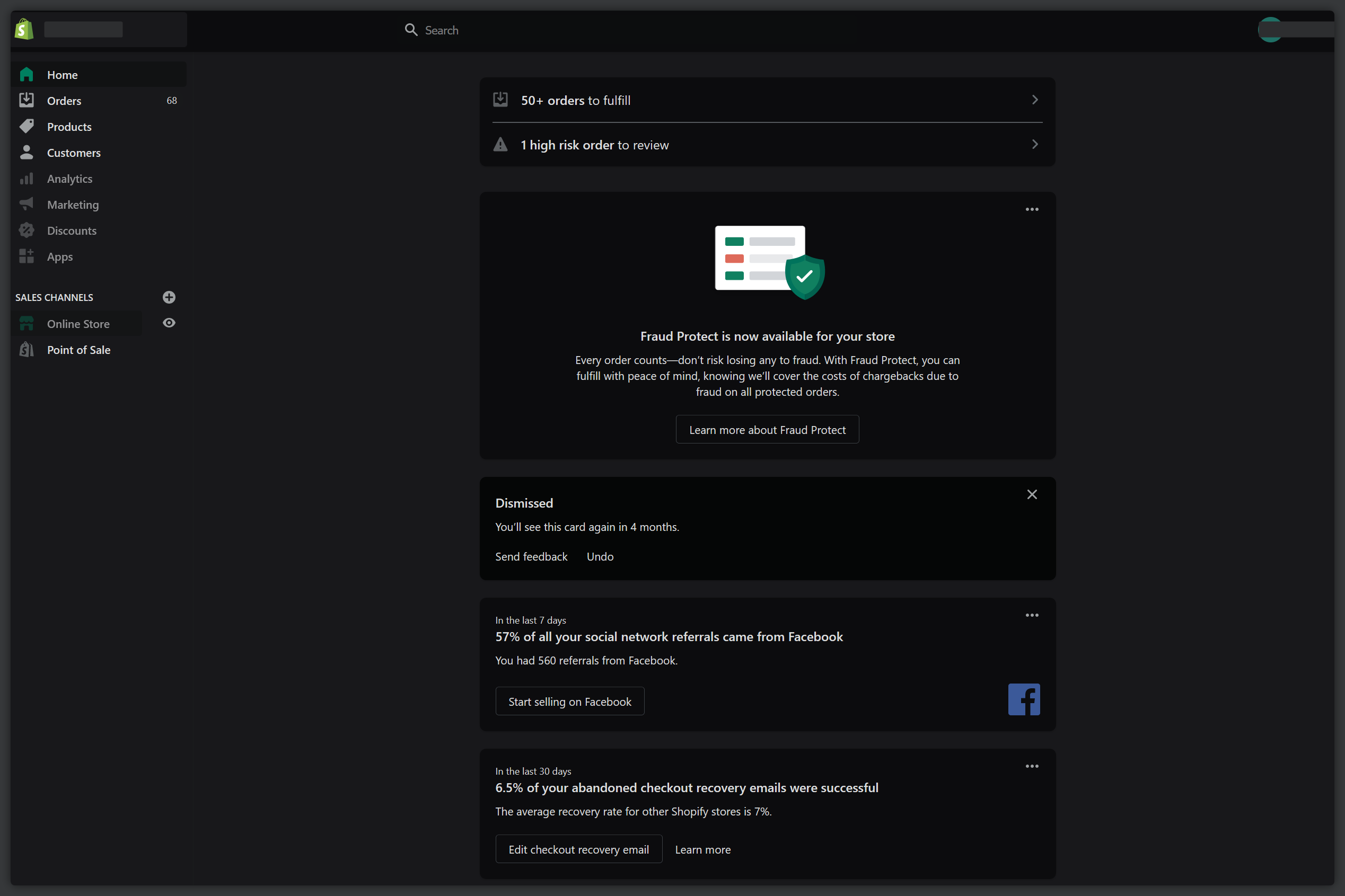
Task: Open Products from the sidebar icon
Action: [x=27, y=126]
